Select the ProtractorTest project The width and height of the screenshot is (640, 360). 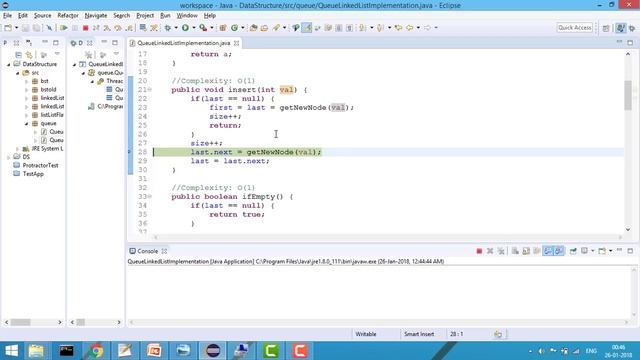[40, 165]
